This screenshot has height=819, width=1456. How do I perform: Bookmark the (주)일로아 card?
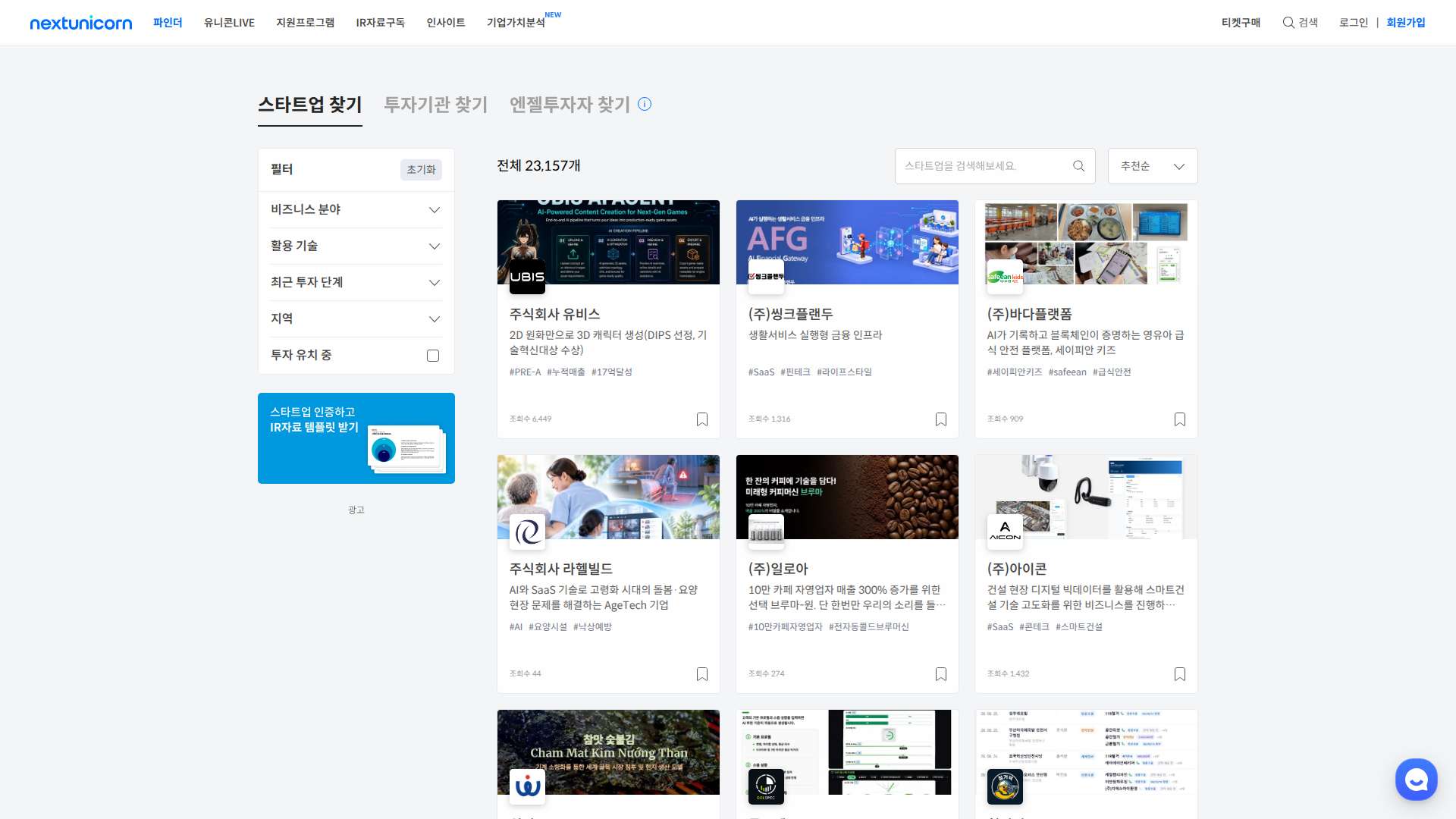coord(941,674)
